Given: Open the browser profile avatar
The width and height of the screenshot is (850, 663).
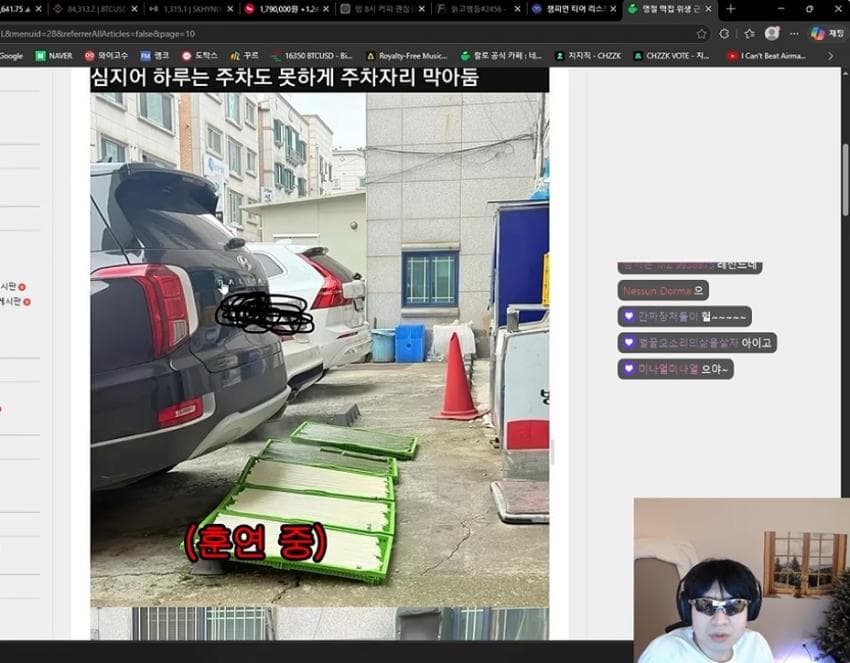Looking at the screenshot, I should tap(772, 34).
